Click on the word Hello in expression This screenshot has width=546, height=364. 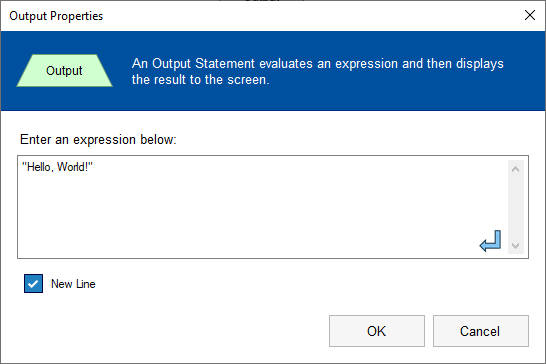pyautogui.click(x=38, y=167)
